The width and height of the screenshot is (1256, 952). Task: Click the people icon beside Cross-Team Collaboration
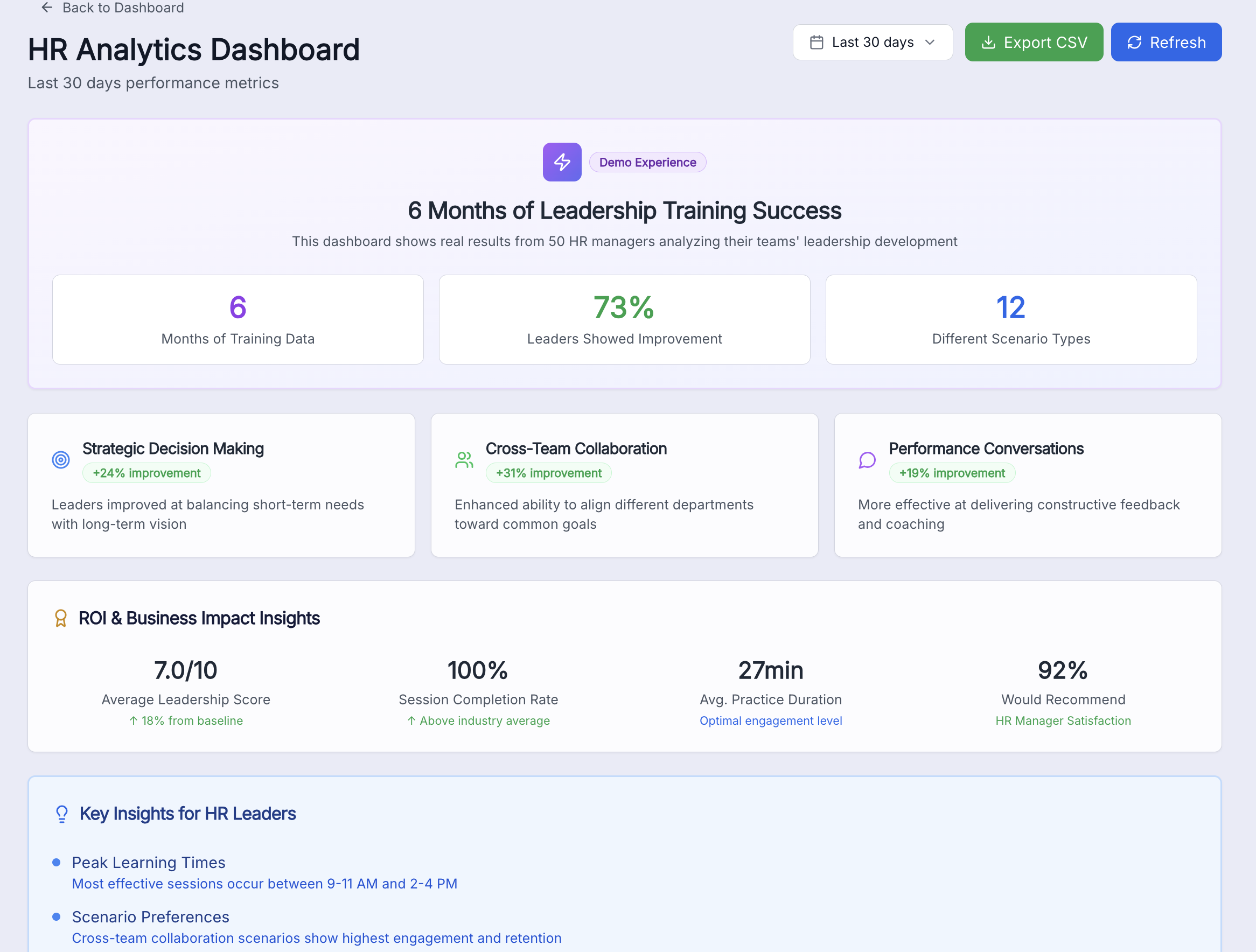pyautogui.click(x=464, y=460)
